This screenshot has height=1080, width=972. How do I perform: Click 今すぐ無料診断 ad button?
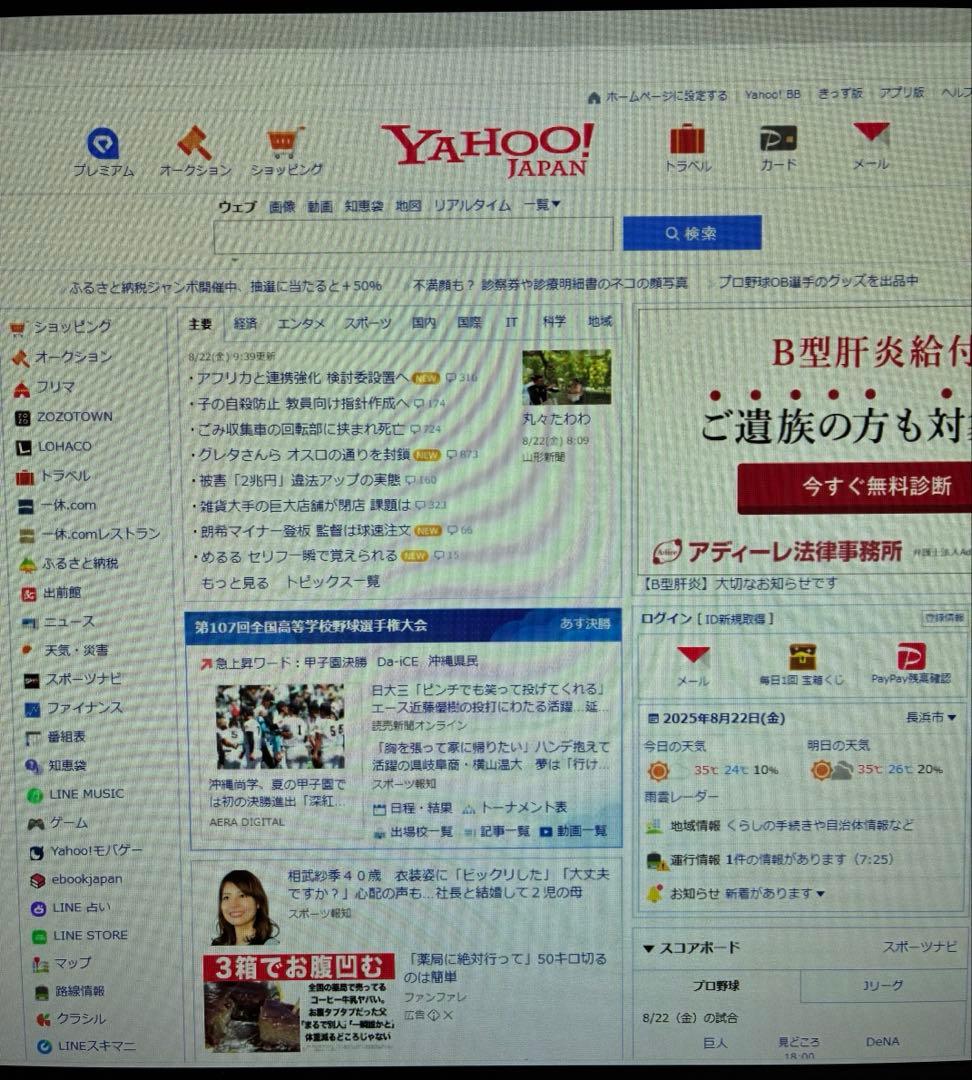(x=856, y=487)
